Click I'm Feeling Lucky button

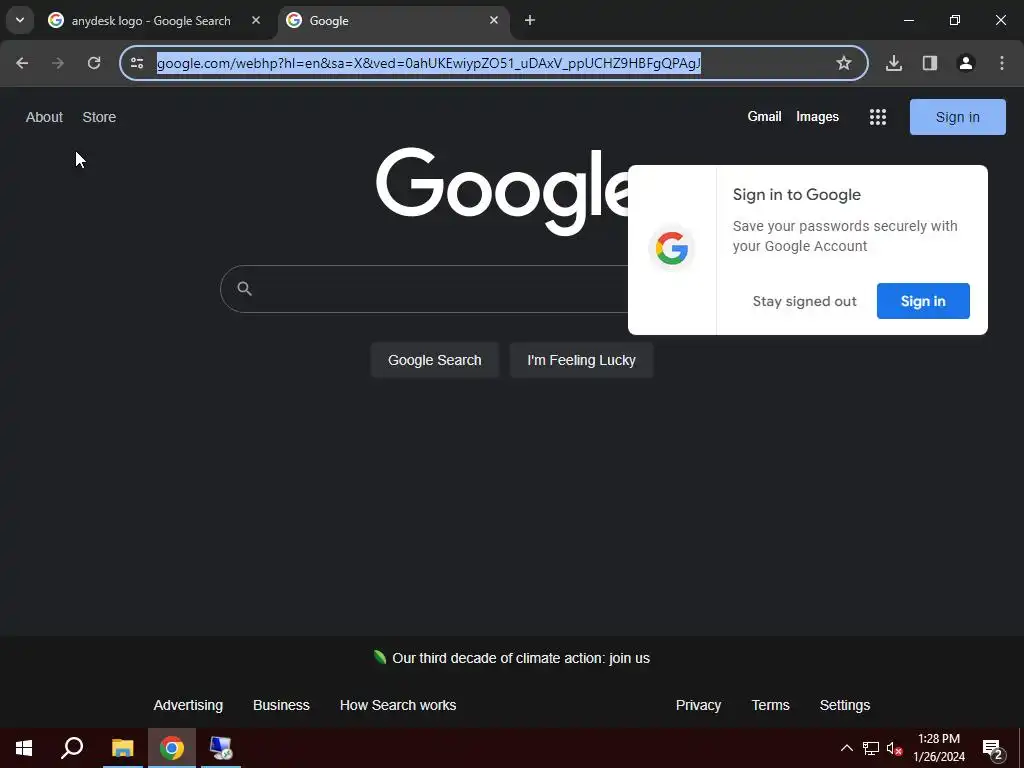tap(581, 360)
